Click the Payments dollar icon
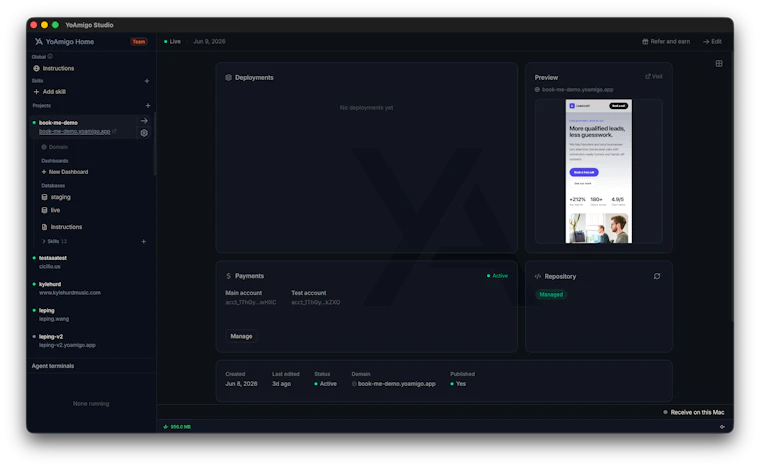The width and height of the screenshot is (760, 468). click(228, 276)
